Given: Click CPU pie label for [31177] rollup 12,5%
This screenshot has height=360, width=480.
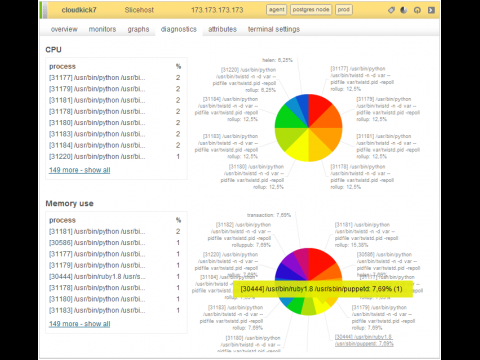Looking at the screenshot, I should pyautogui.click(x=362, y=79).
